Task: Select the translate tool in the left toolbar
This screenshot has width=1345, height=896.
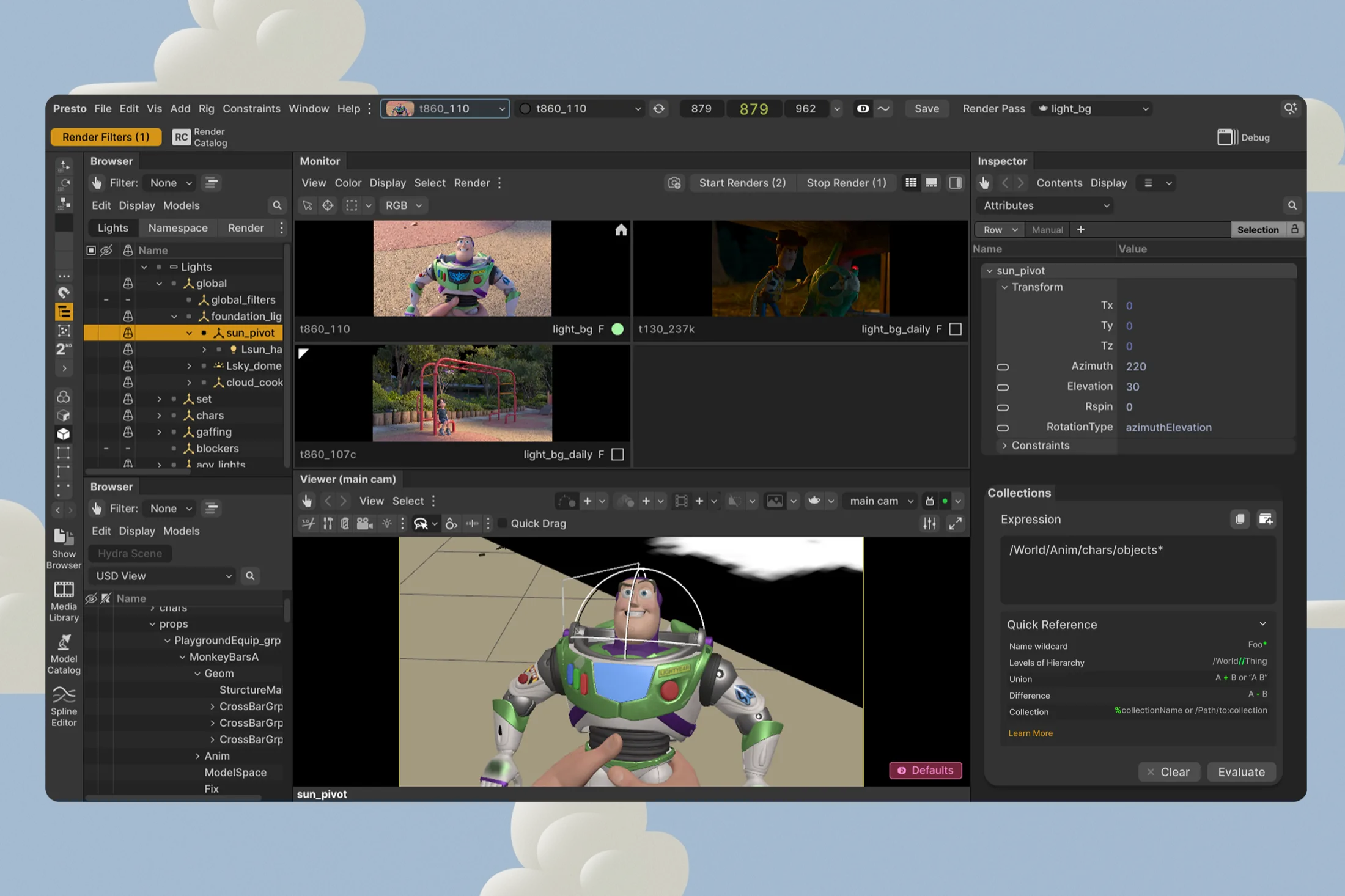Action: click(64, 166)
